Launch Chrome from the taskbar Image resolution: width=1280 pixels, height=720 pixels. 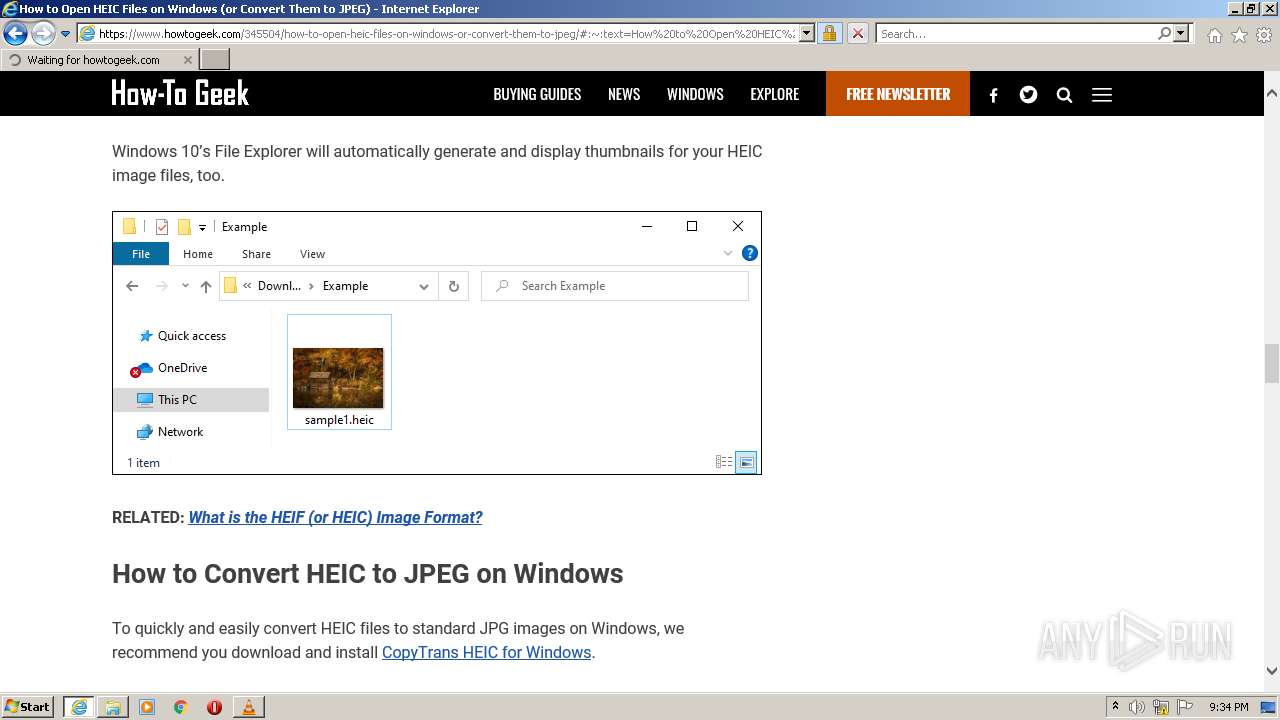[x=181, y=707]
